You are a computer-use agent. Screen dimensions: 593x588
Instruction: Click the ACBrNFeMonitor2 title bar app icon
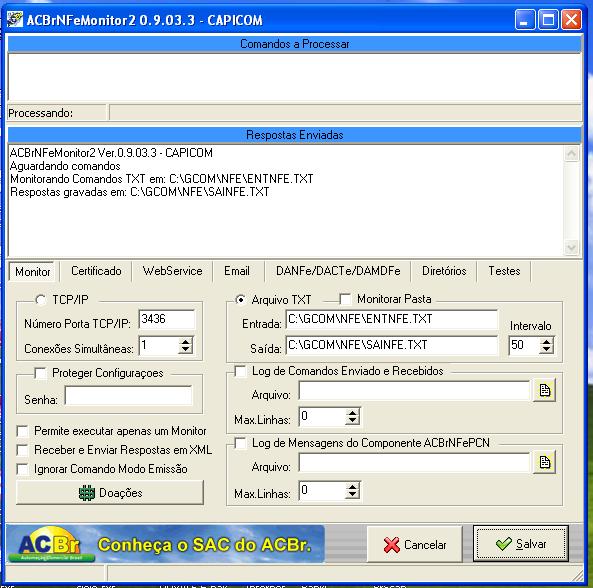[14, 19]
